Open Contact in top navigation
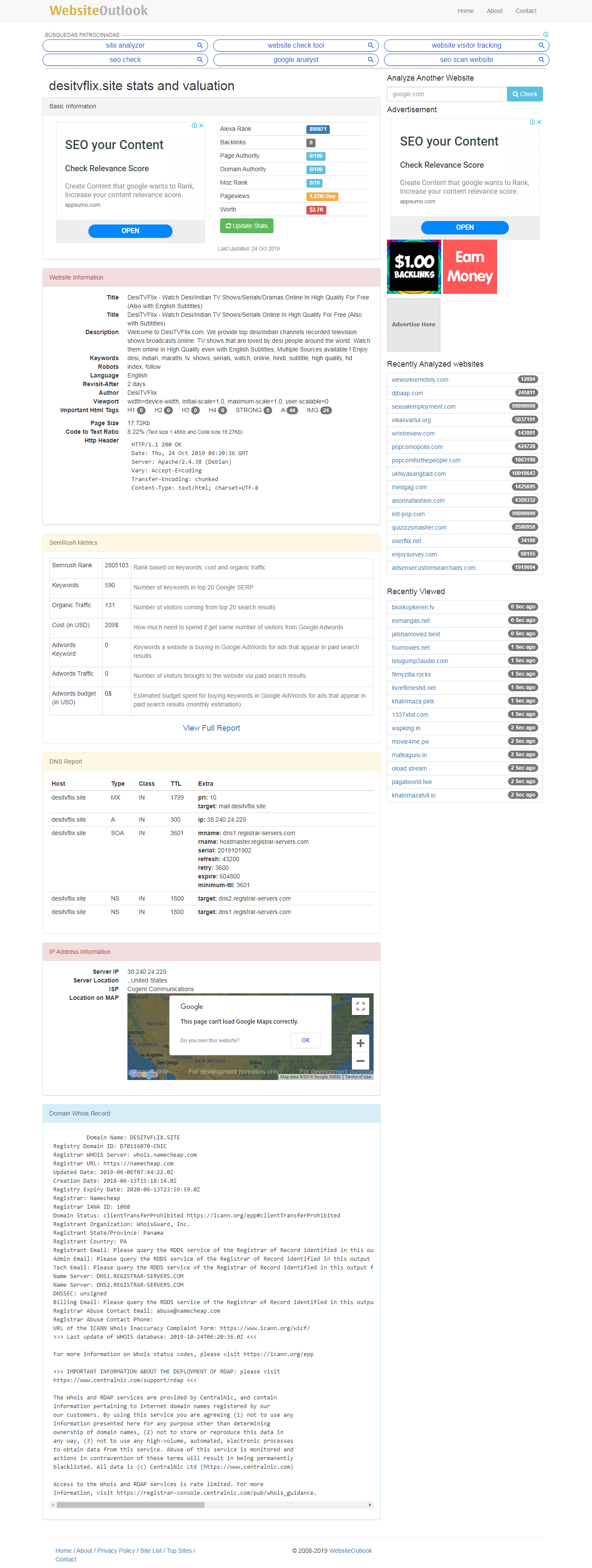The height and width of the screenshot is (1568, 592). click(x=526, y=11)
